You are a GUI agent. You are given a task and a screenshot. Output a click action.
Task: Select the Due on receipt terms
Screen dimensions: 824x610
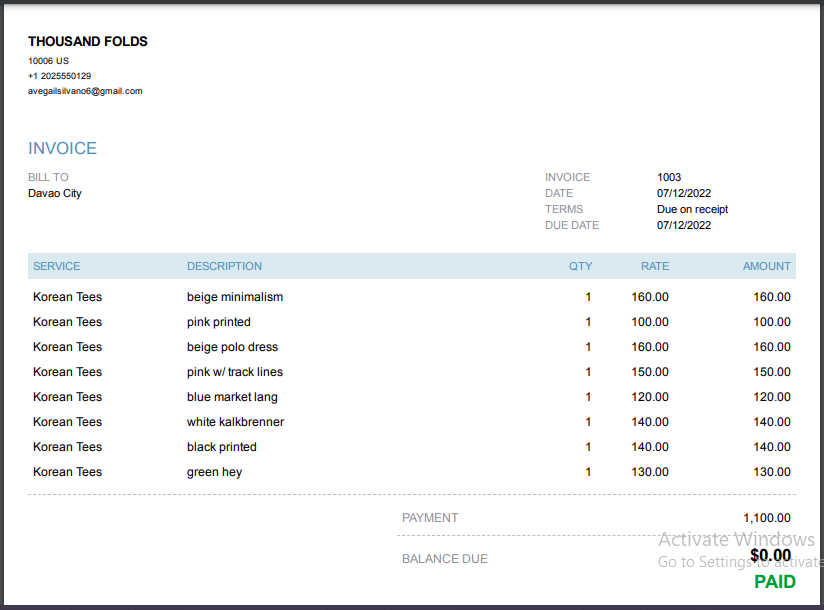coord(692,209)
